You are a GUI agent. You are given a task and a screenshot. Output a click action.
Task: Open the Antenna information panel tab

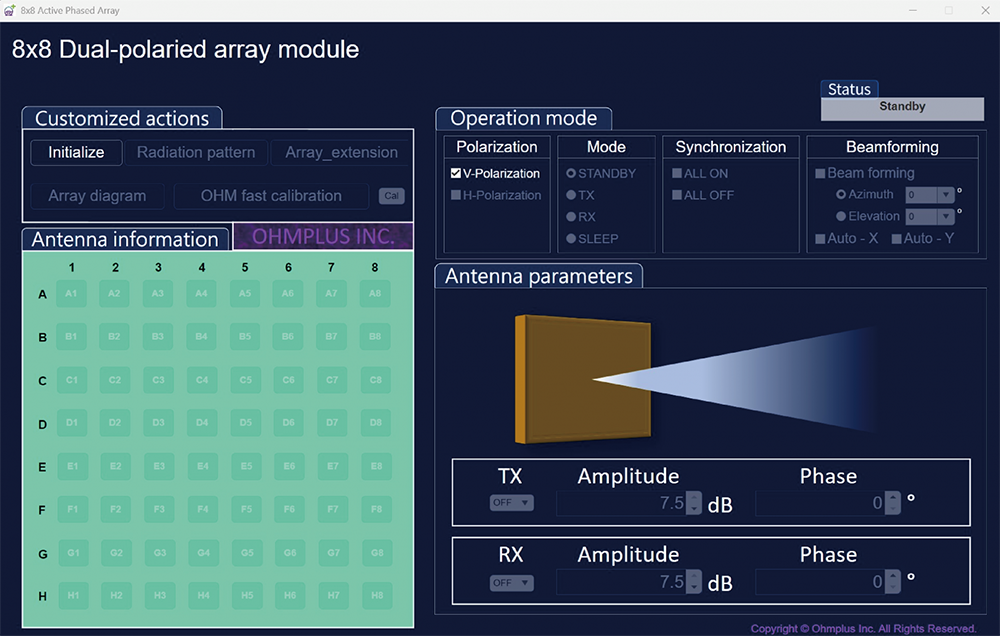125,240
